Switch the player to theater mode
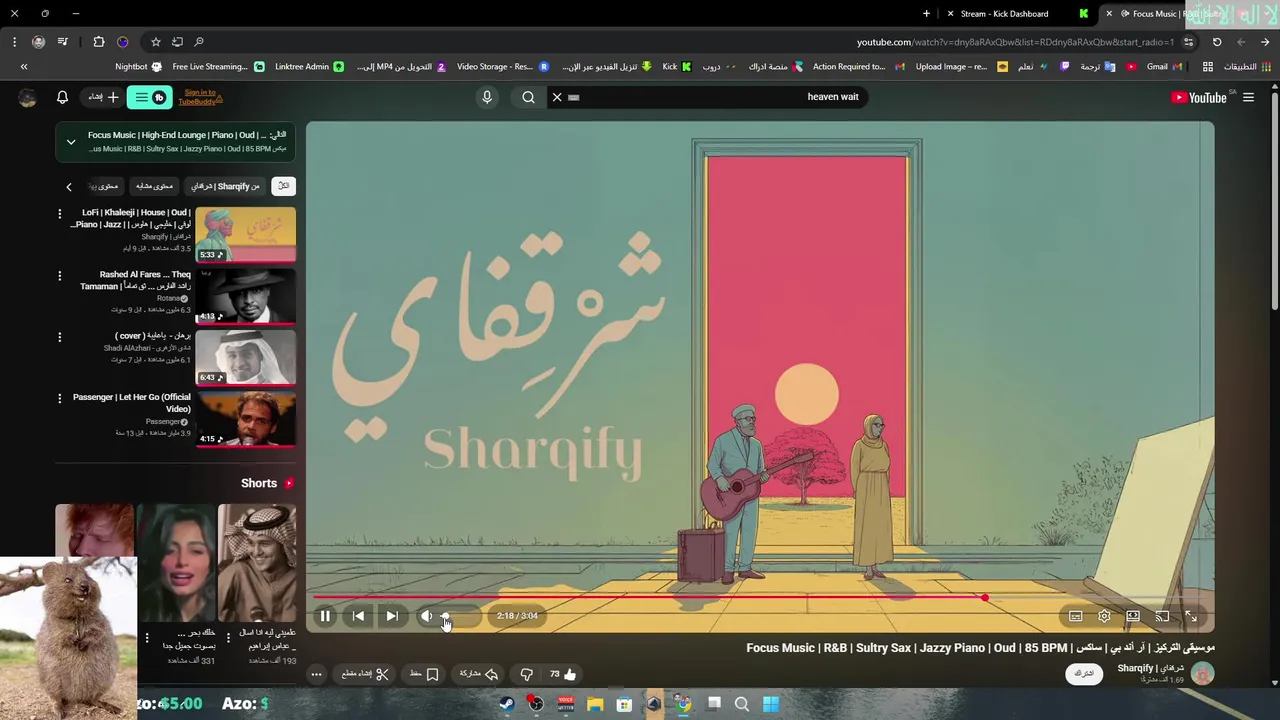 tap(1133, 616)
